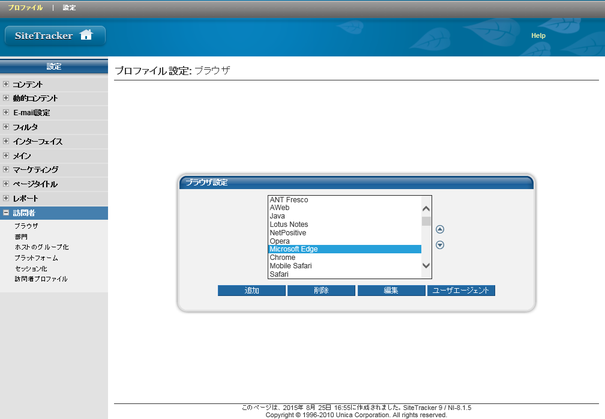Click the SiteTracker logo text
The height and width of the screenshot is (419, 605).
44,35
